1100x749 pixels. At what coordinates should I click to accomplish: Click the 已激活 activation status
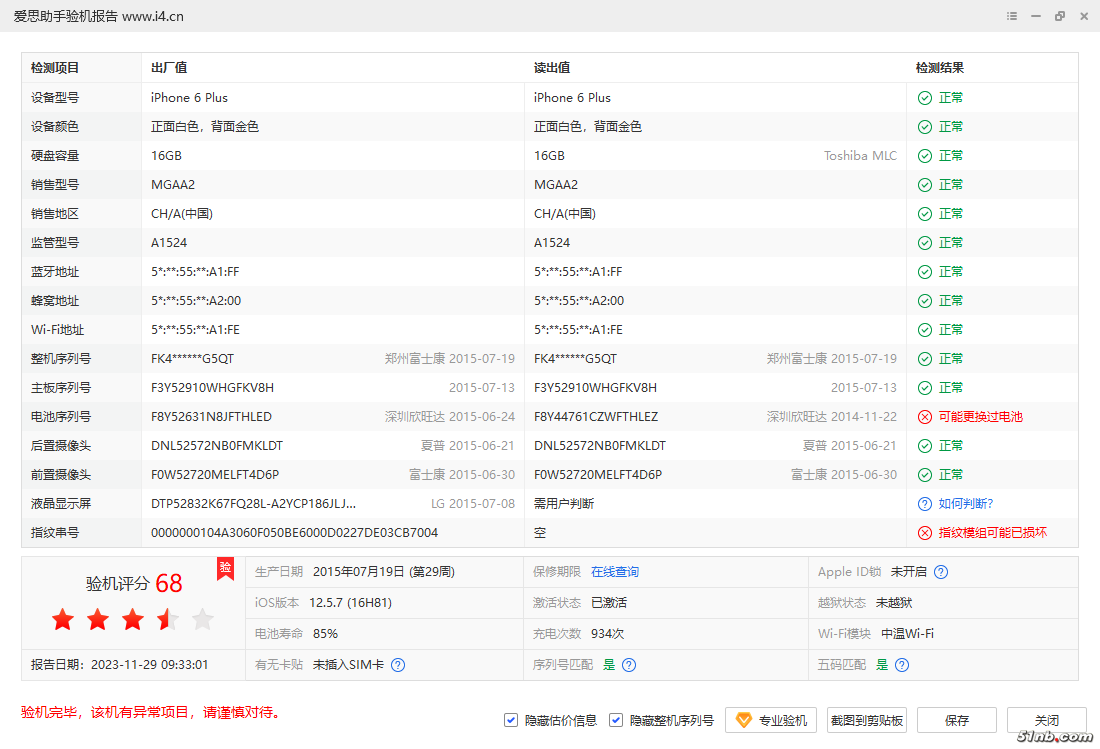pyautogui.click(x=609, y=603)
